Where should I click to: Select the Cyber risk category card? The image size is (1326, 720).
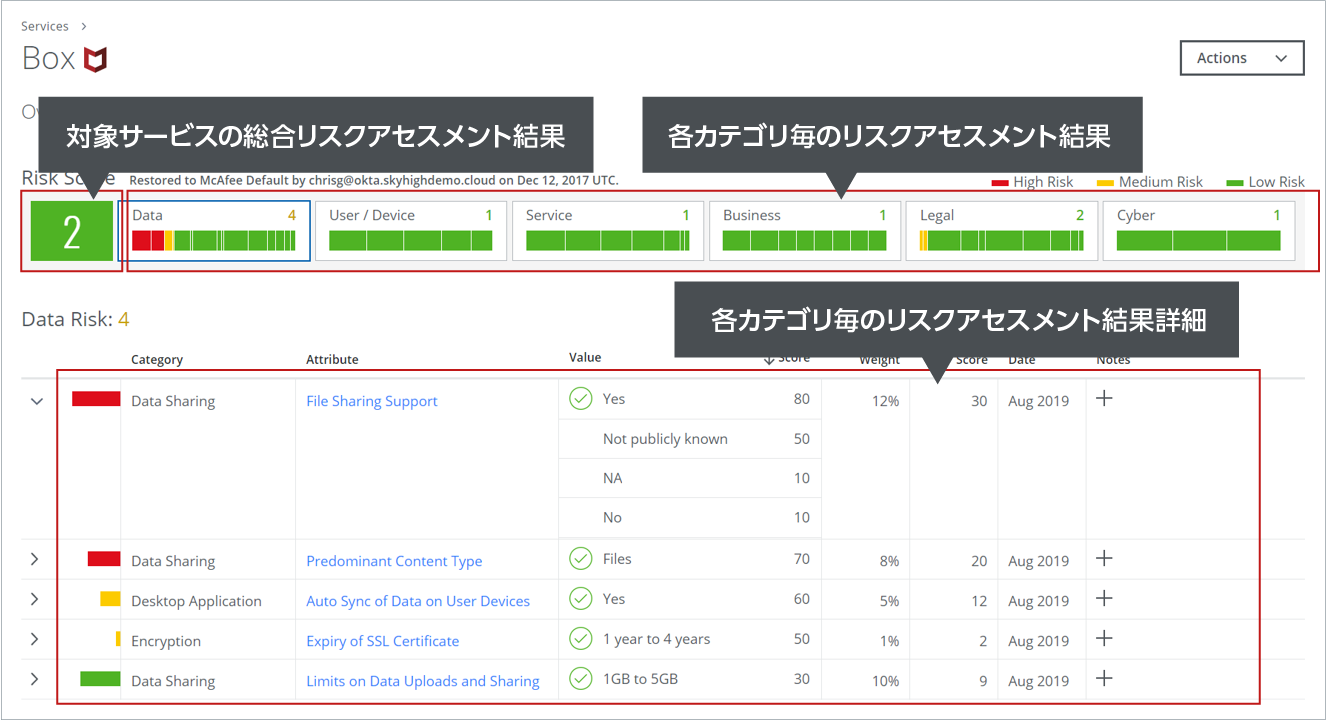tap(1198, 231)
